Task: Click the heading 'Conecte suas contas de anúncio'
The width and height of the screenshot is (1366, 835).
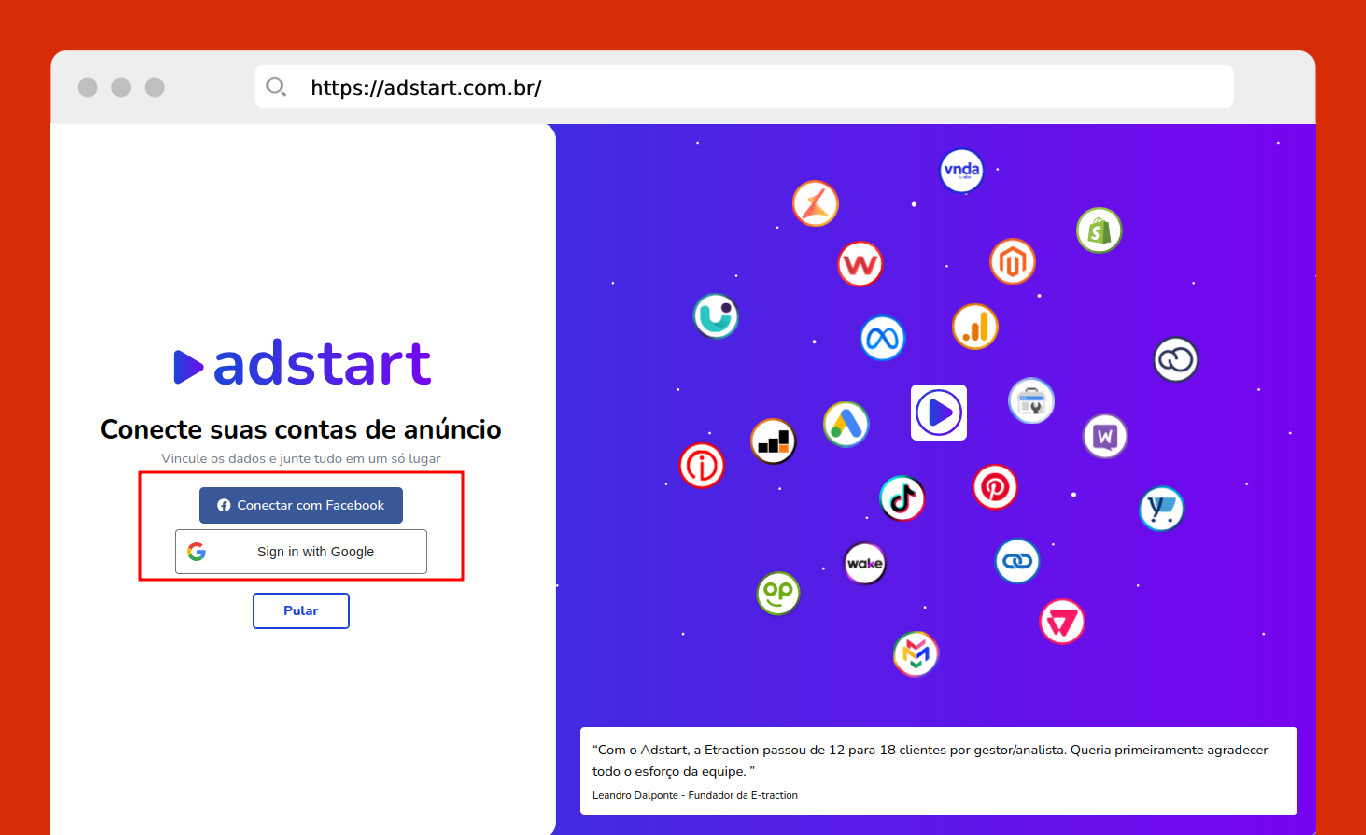Action: pyautogui.click(x=301, y=430)
